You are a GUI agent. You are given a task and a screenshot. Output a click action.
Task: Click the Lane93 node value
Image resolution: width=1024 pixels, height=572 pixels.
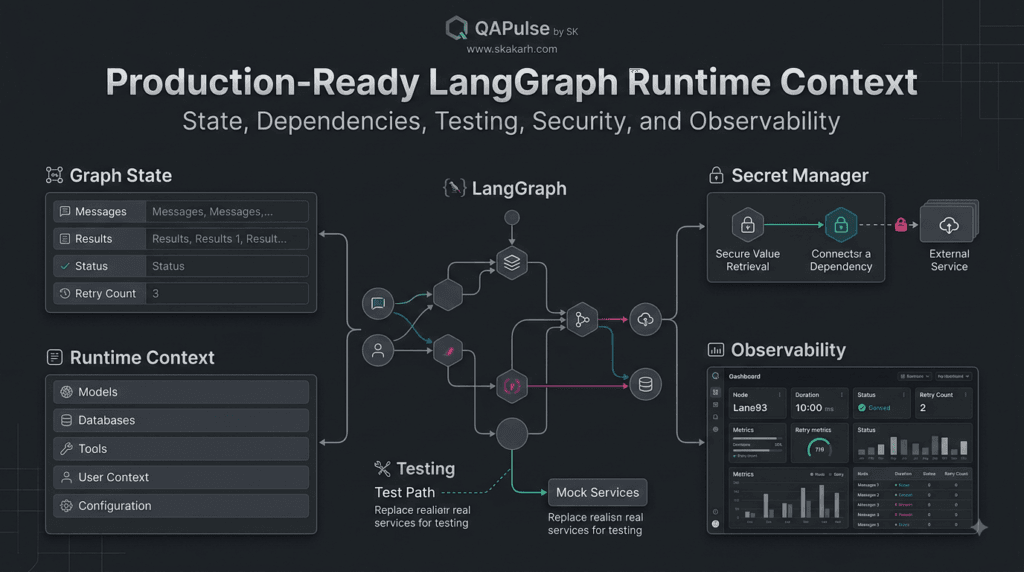pos(750,408)
